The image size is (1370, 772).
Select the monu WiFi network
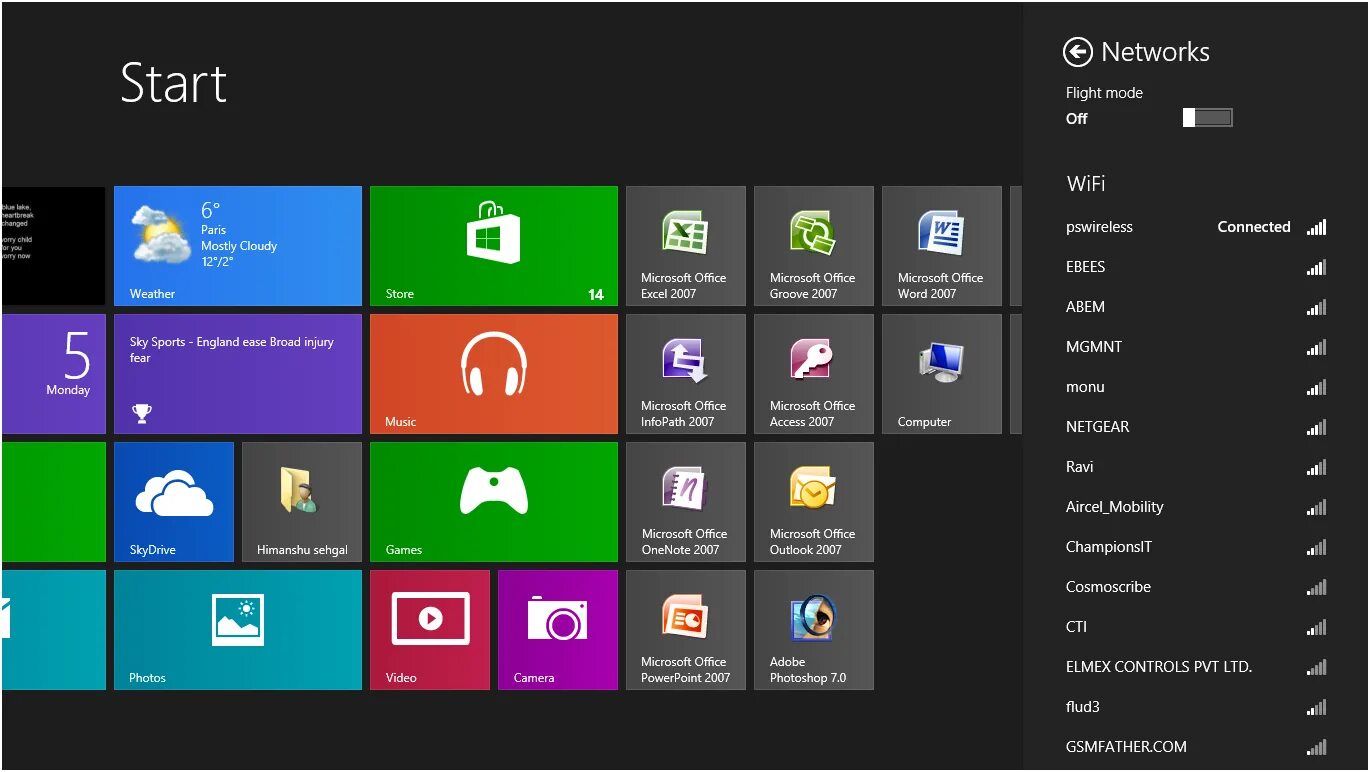click(1196, 387)
